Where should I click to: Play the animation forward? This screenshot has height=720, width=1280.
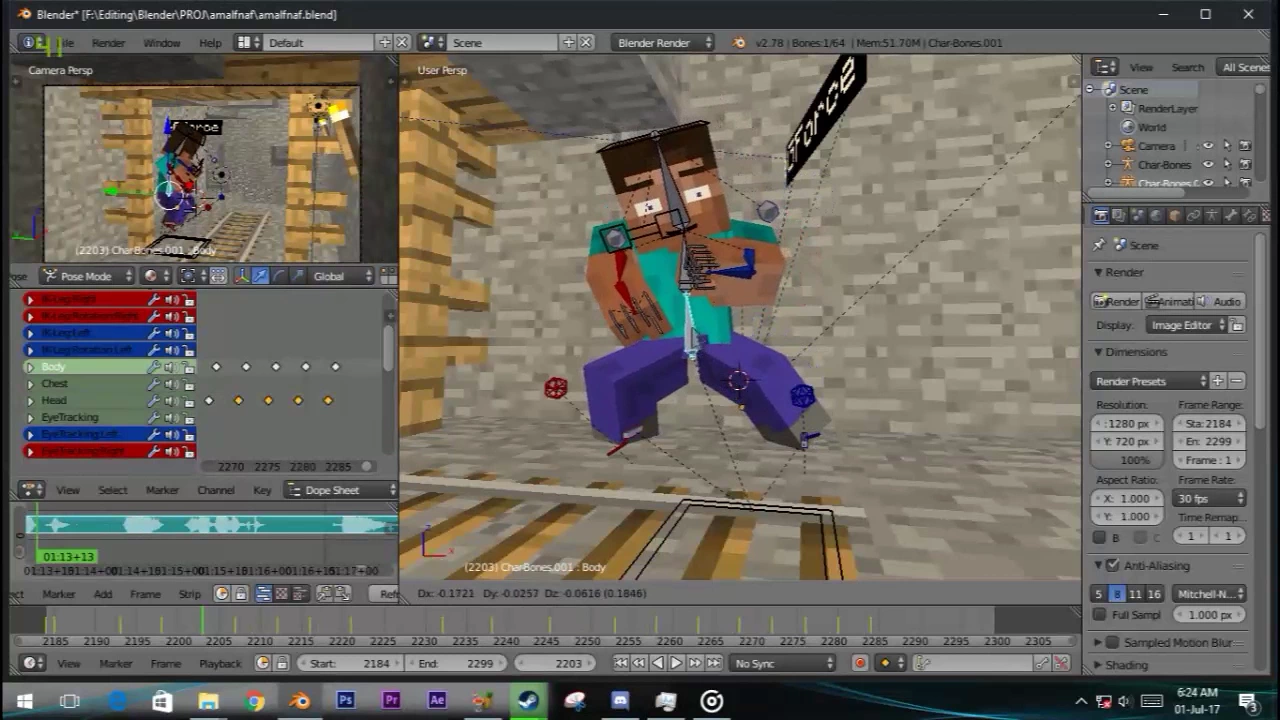[676, 663]
